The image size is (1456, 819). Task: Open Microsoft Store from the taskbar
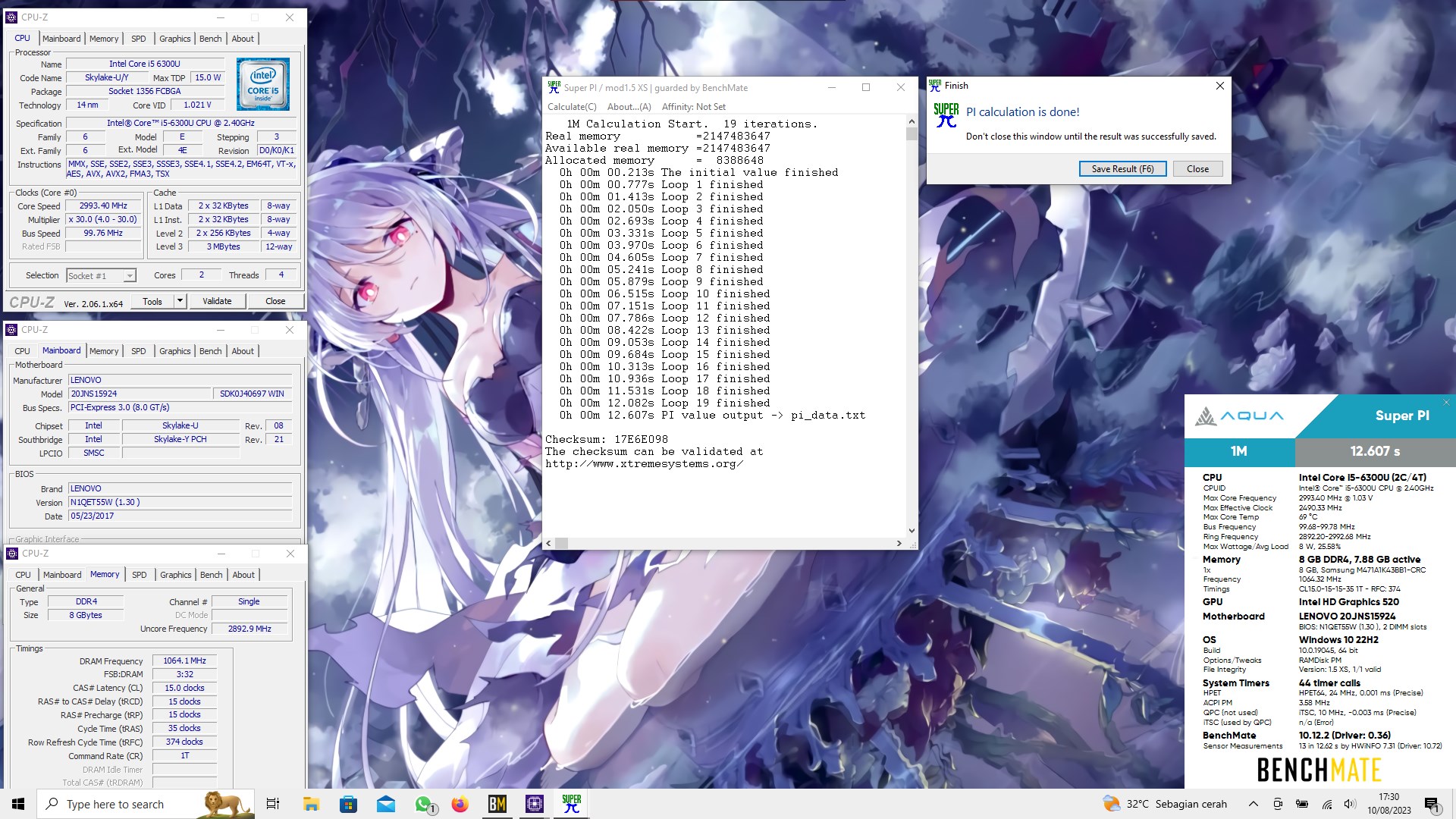point(348,804)
